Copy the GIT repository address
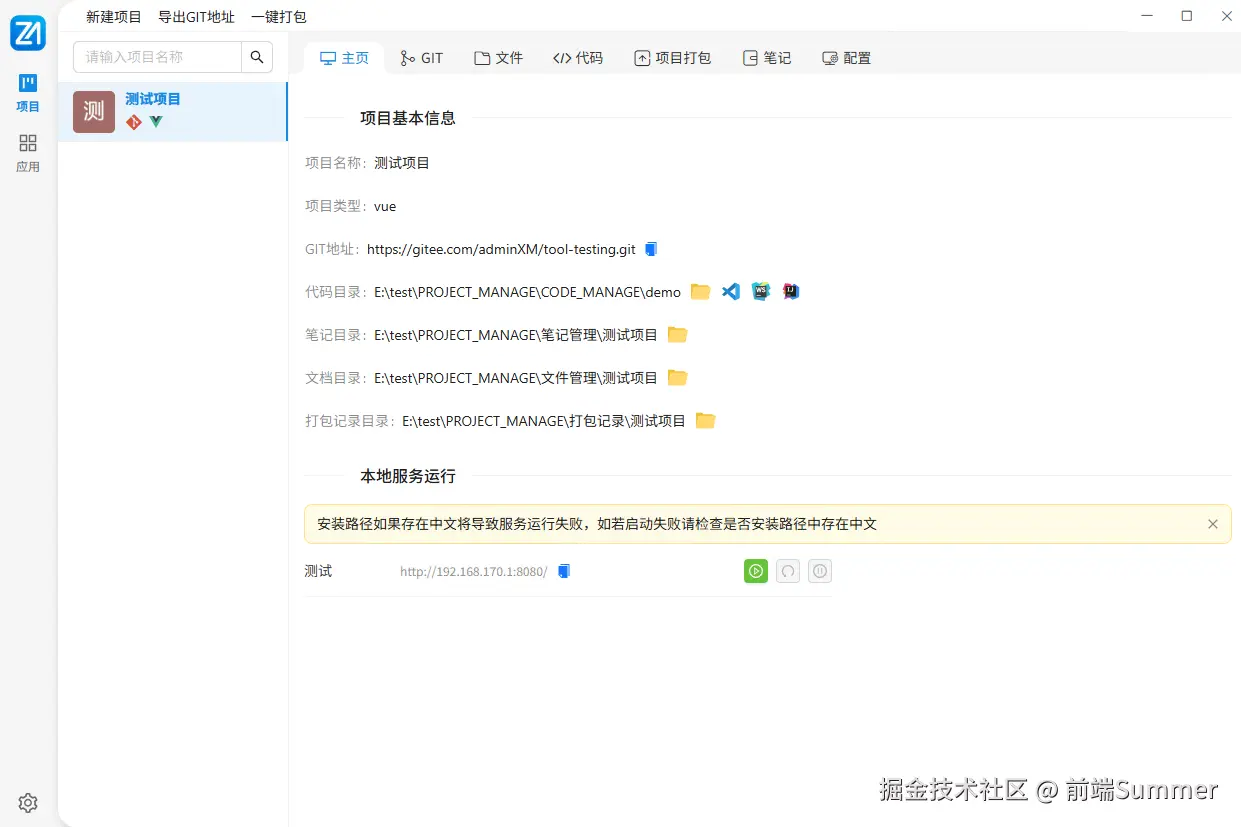 (651, 249)
